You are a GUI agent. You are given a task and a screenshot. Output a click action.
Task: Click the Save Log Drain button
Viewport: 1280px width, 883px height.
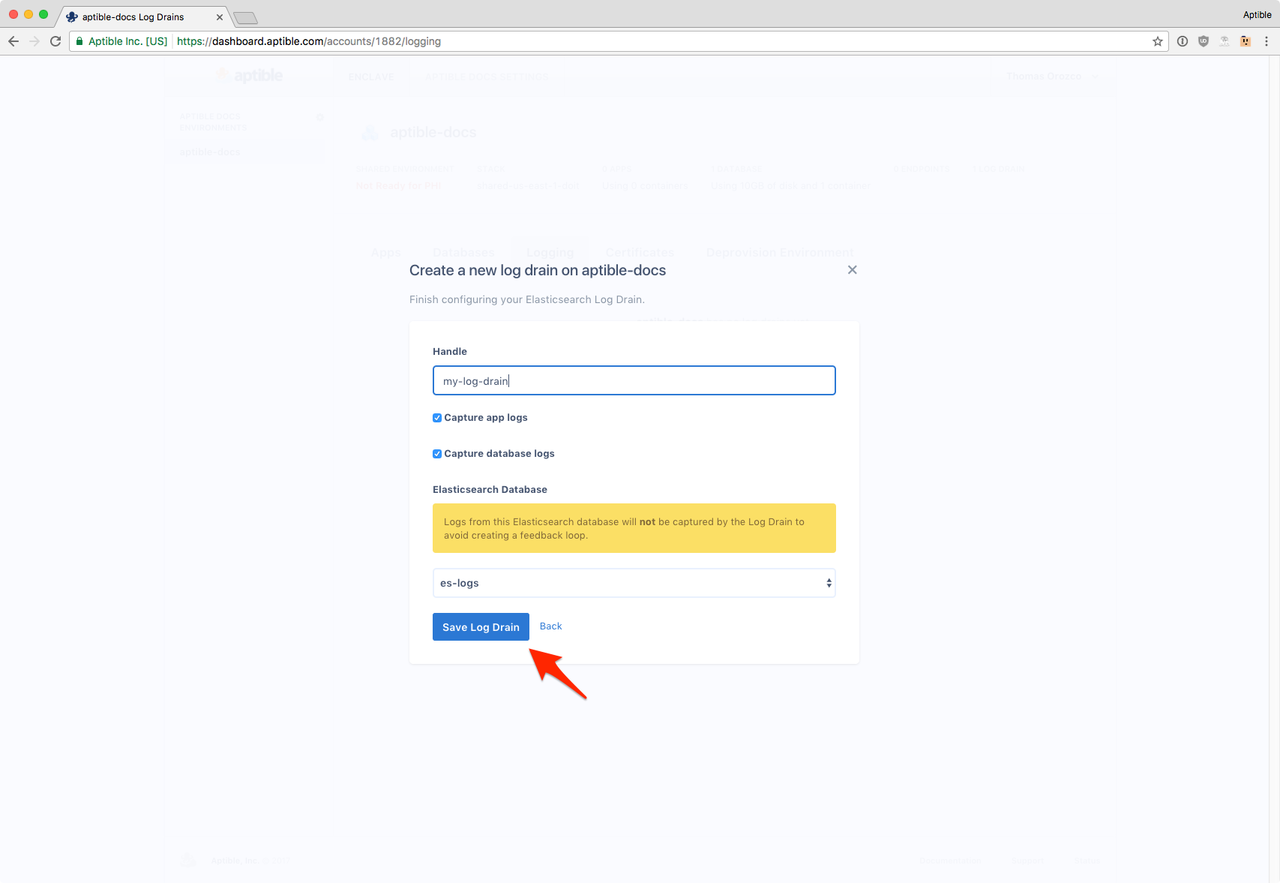(481, 627)
